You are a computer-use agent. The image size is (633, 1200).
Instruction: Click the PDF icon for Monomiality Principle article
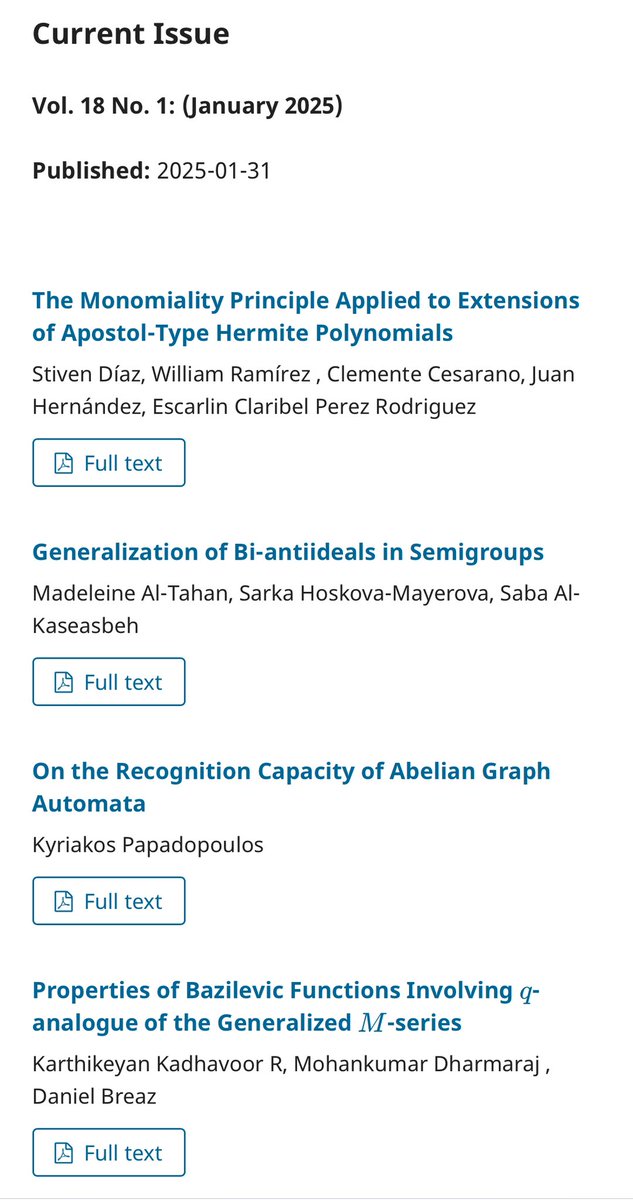pyautogui.click(x=63, y=464)
